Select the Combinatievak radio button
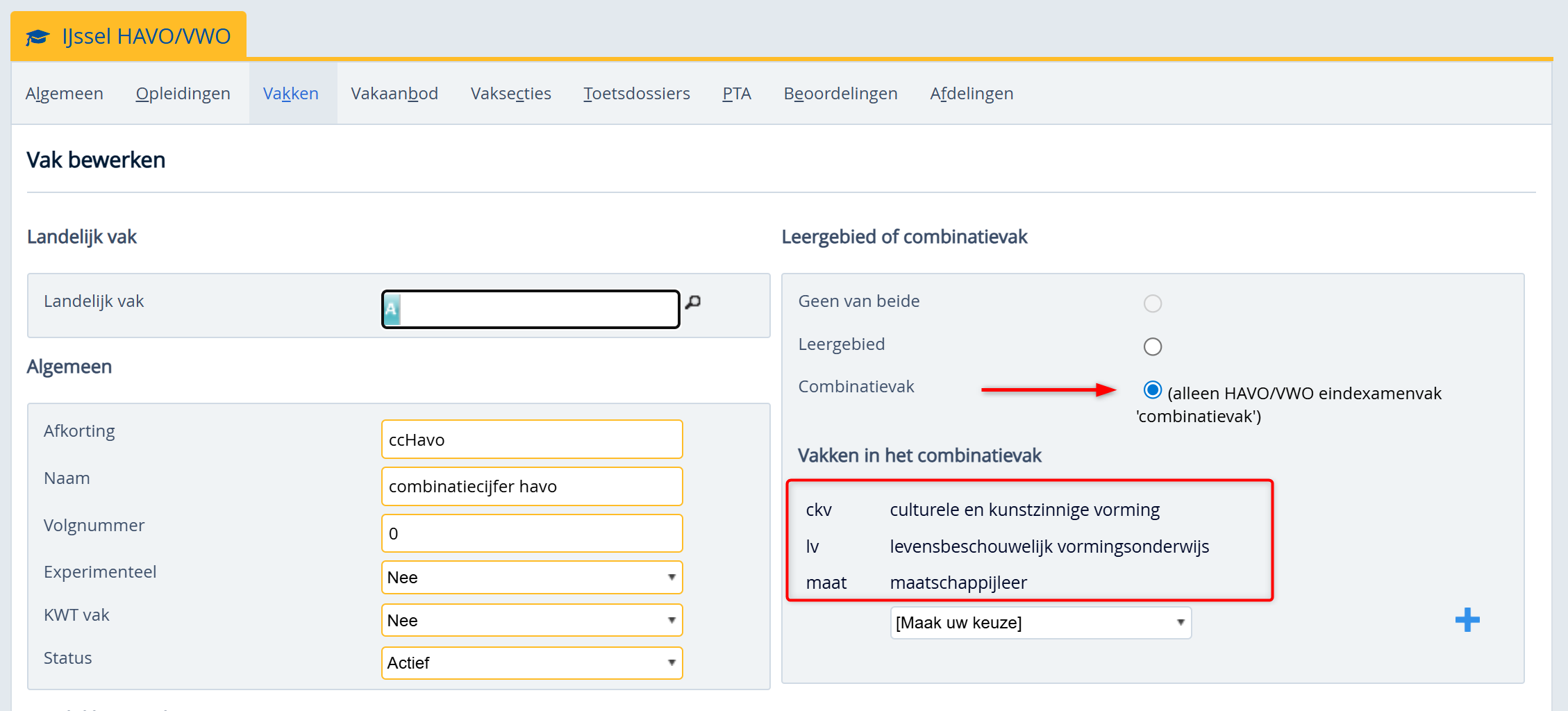Image resolution: width=1568 pixels, height=711 pixels. 1152,390
